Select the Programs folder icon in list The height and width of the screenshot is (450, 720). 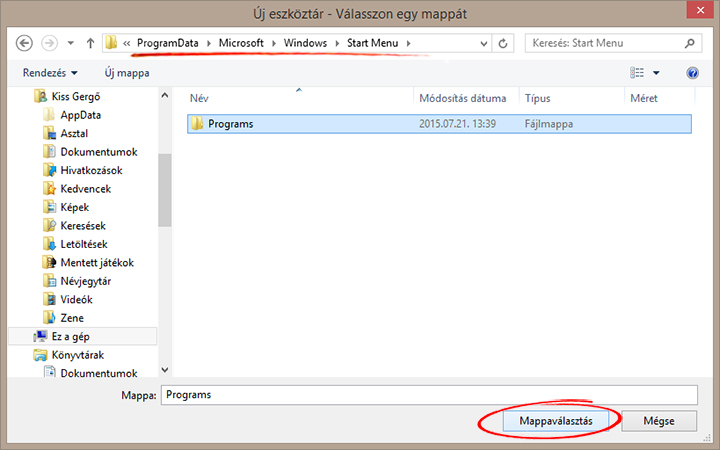[197, 124]
